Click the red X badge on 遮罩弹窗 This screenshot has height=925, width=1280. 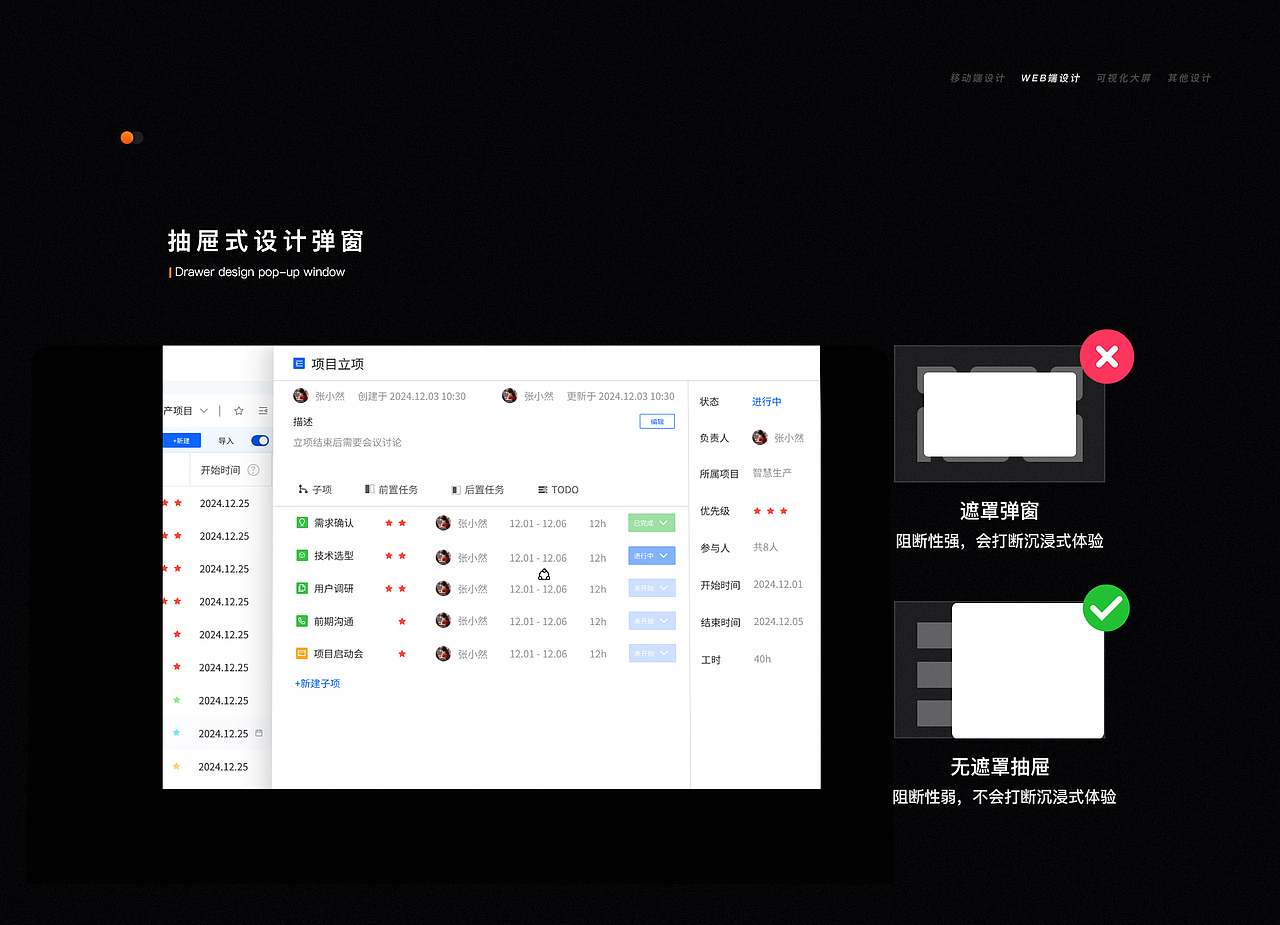[x=1107, y=357]
